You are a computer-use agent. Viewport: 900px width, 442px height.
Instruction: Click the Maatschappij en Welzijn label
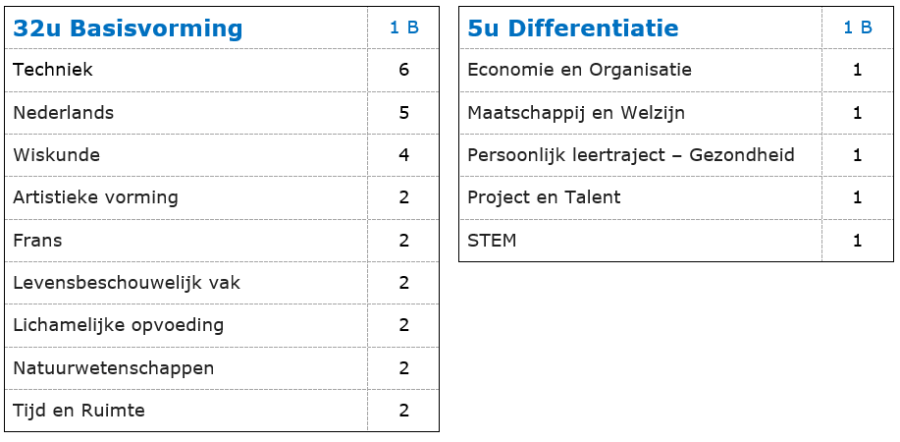[577, 113]
